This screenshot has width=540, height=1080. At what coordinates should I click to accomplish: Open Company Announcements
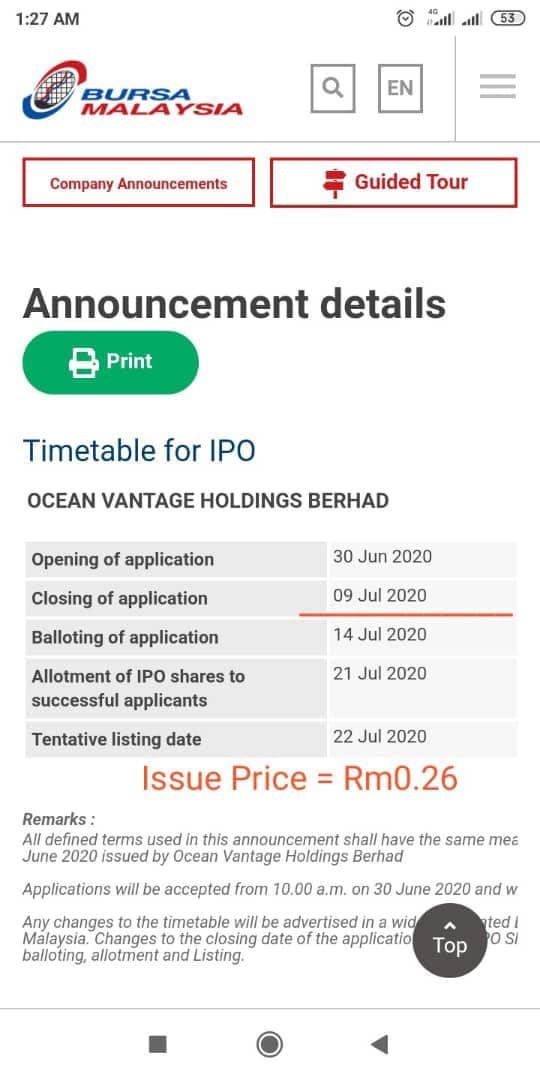pyautogui.click(x=138, y=183)
